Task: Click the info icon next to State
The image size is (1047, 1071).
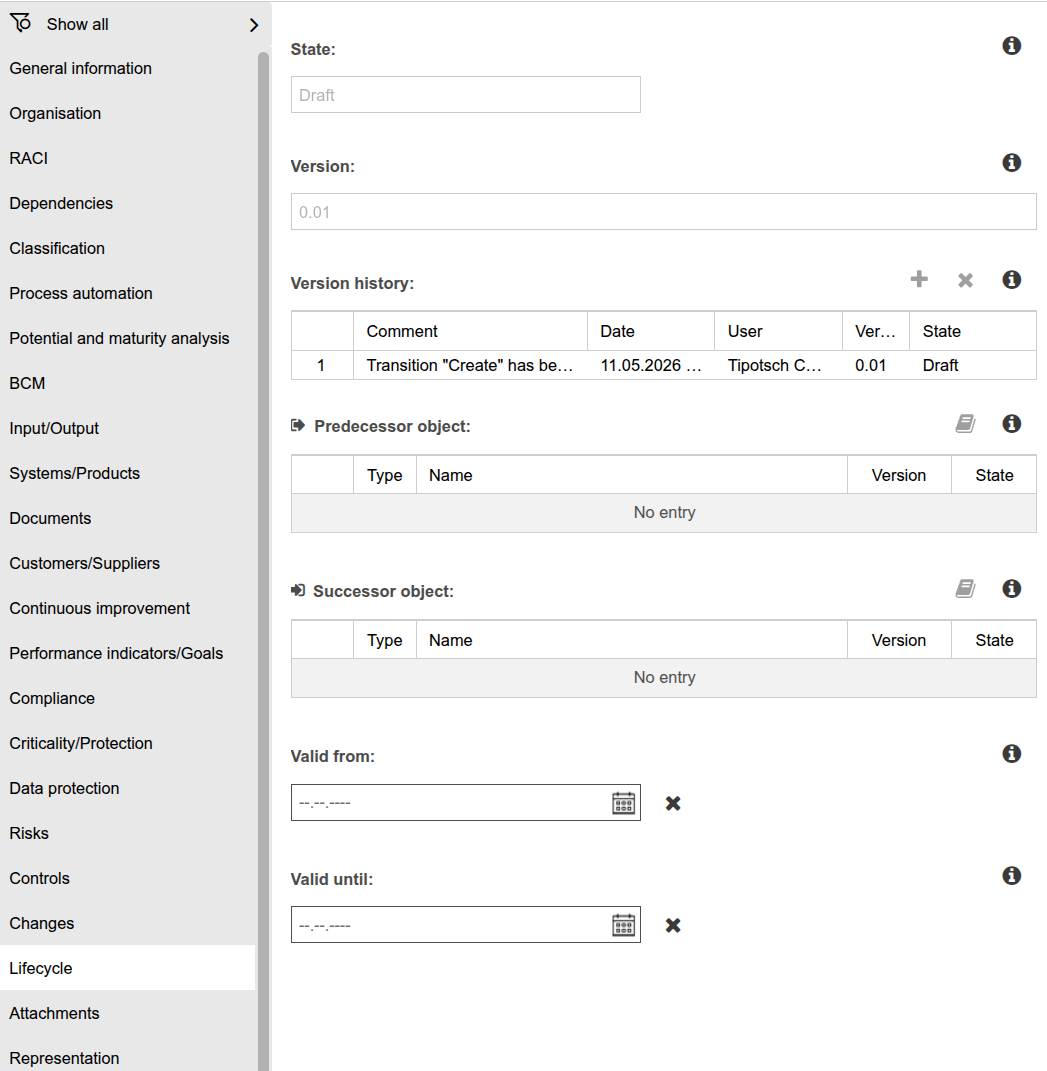Action: (x=1011, y=46)
